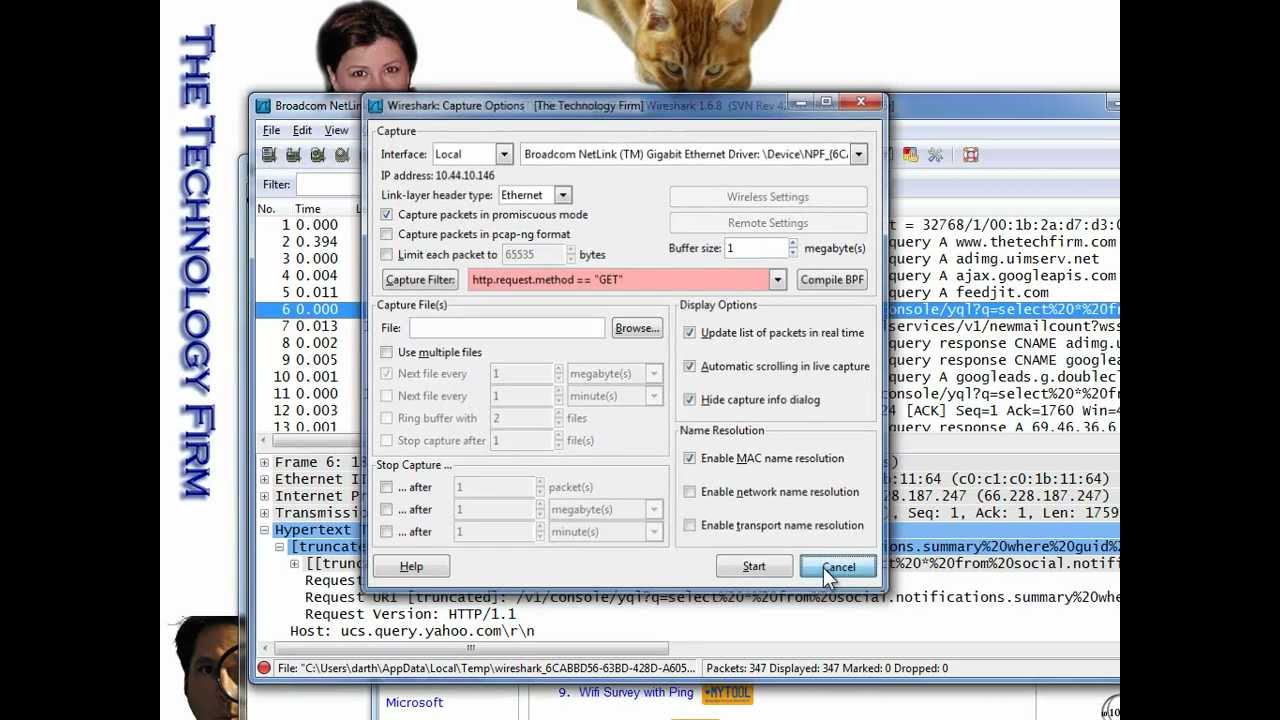The image size is (1280, 720).
Task: Click the Help button in dialog
Action: pyautogui.click(x=411, y=567)
